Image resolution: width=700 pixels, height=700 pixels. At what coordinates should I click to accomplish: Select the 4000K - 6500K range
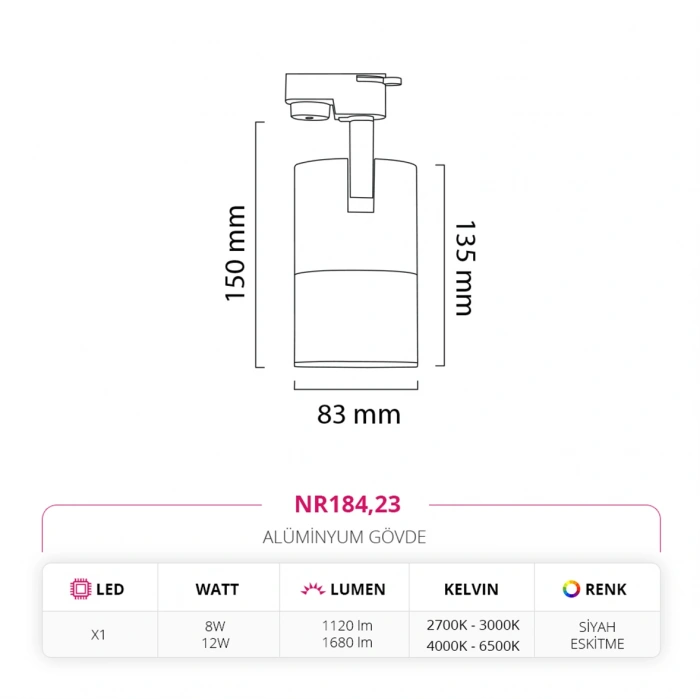(471, 645)
